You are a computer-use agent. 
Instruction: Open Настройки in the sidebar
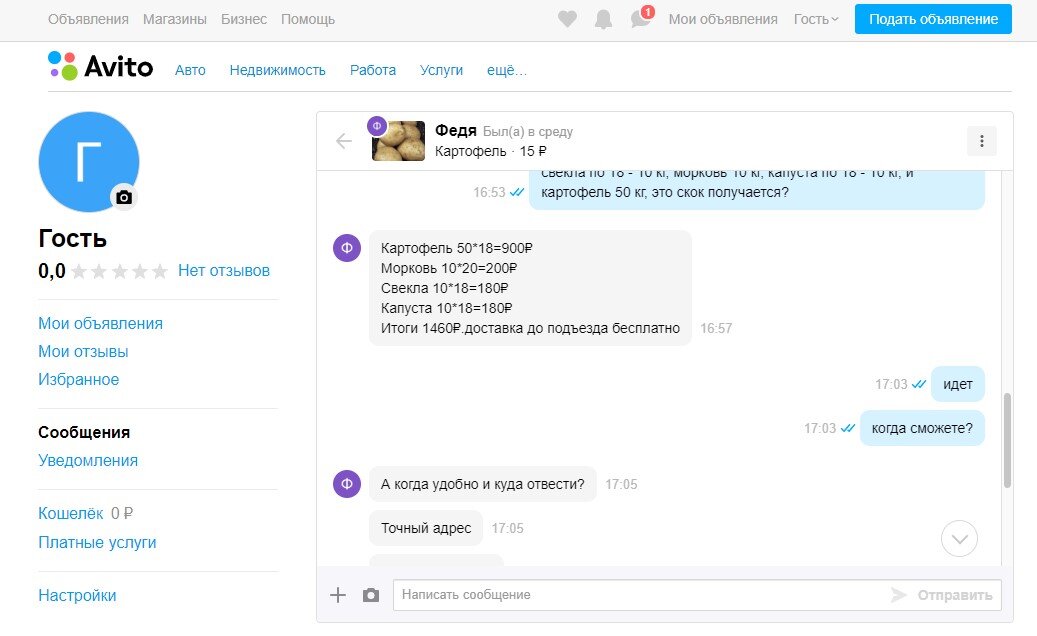point(77,596)
